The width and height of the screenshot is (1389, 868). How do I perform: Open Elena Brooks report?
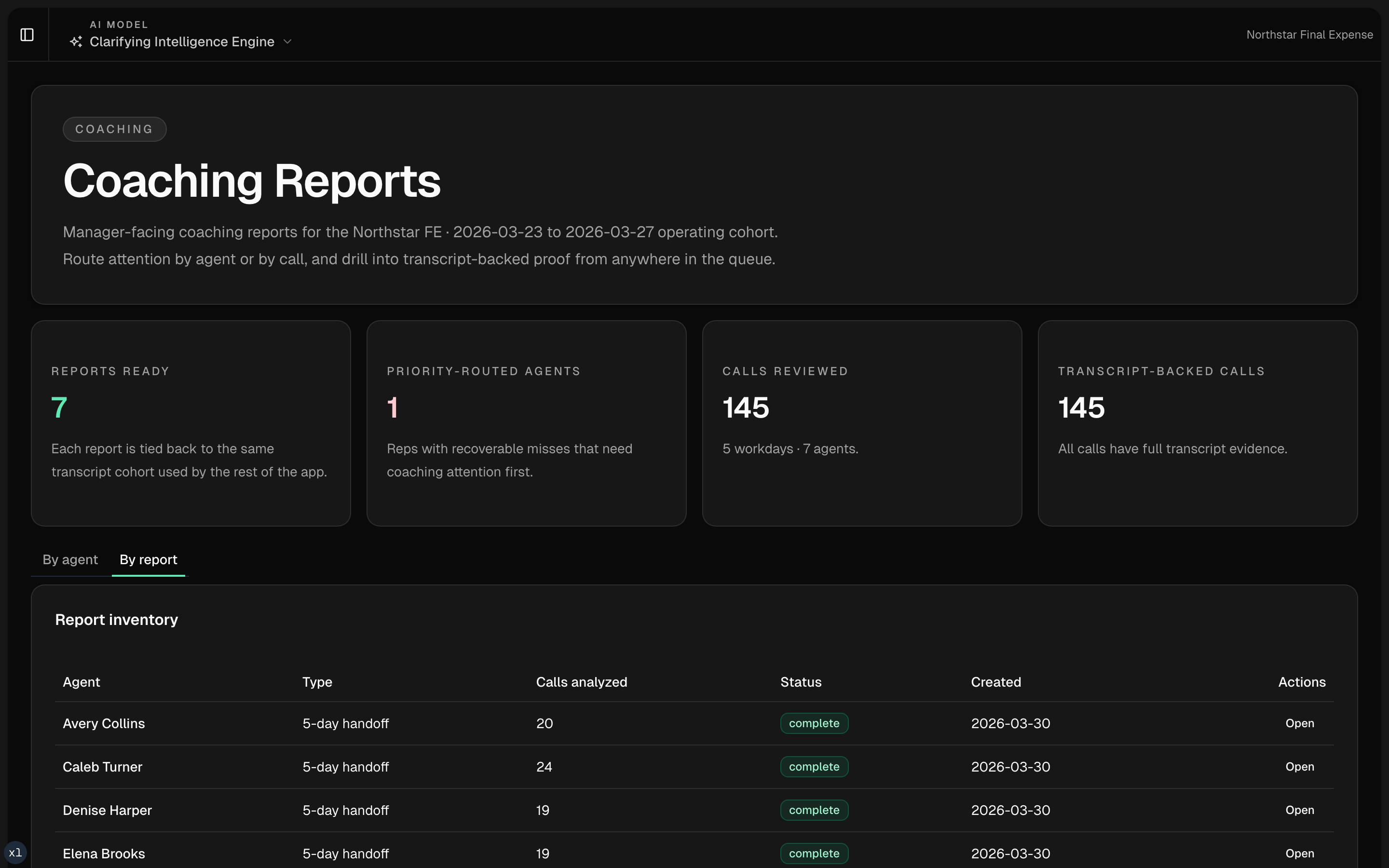tap(1299, 854)
